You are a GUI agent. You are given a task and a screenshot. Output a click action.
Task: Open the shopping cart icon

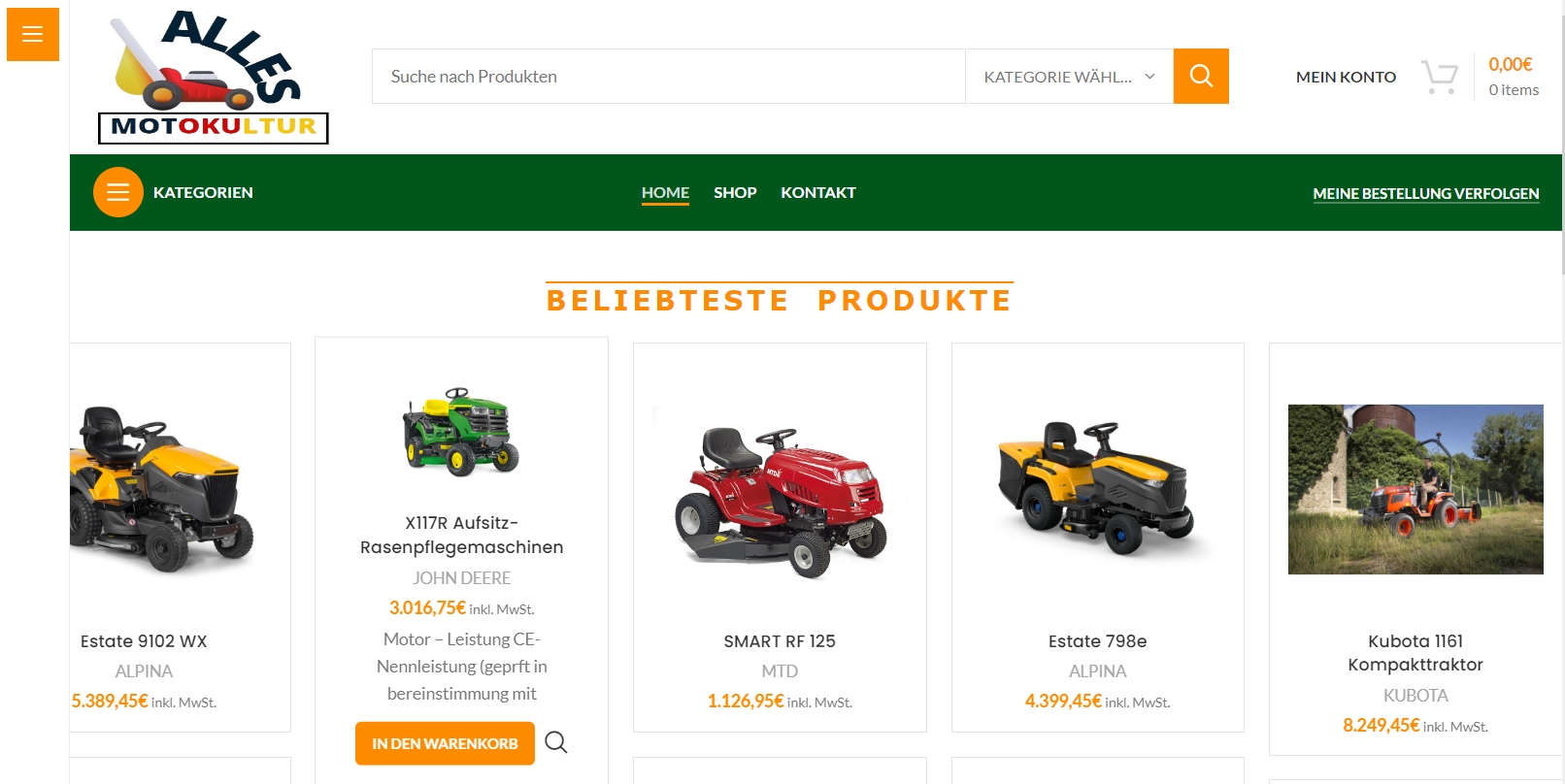pyautogui.click(x=1440, y=77)
